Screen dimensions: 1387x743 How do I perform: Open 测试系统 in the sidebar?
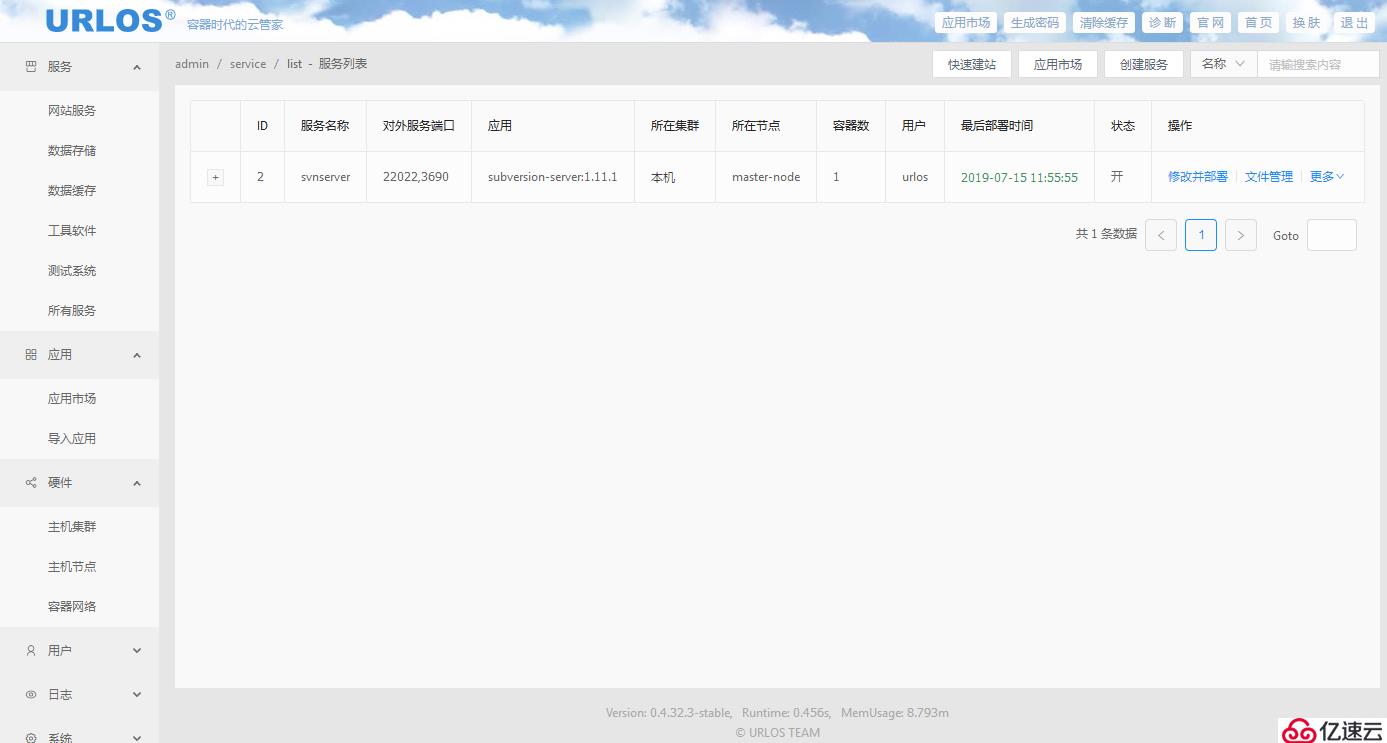(72, 271)
